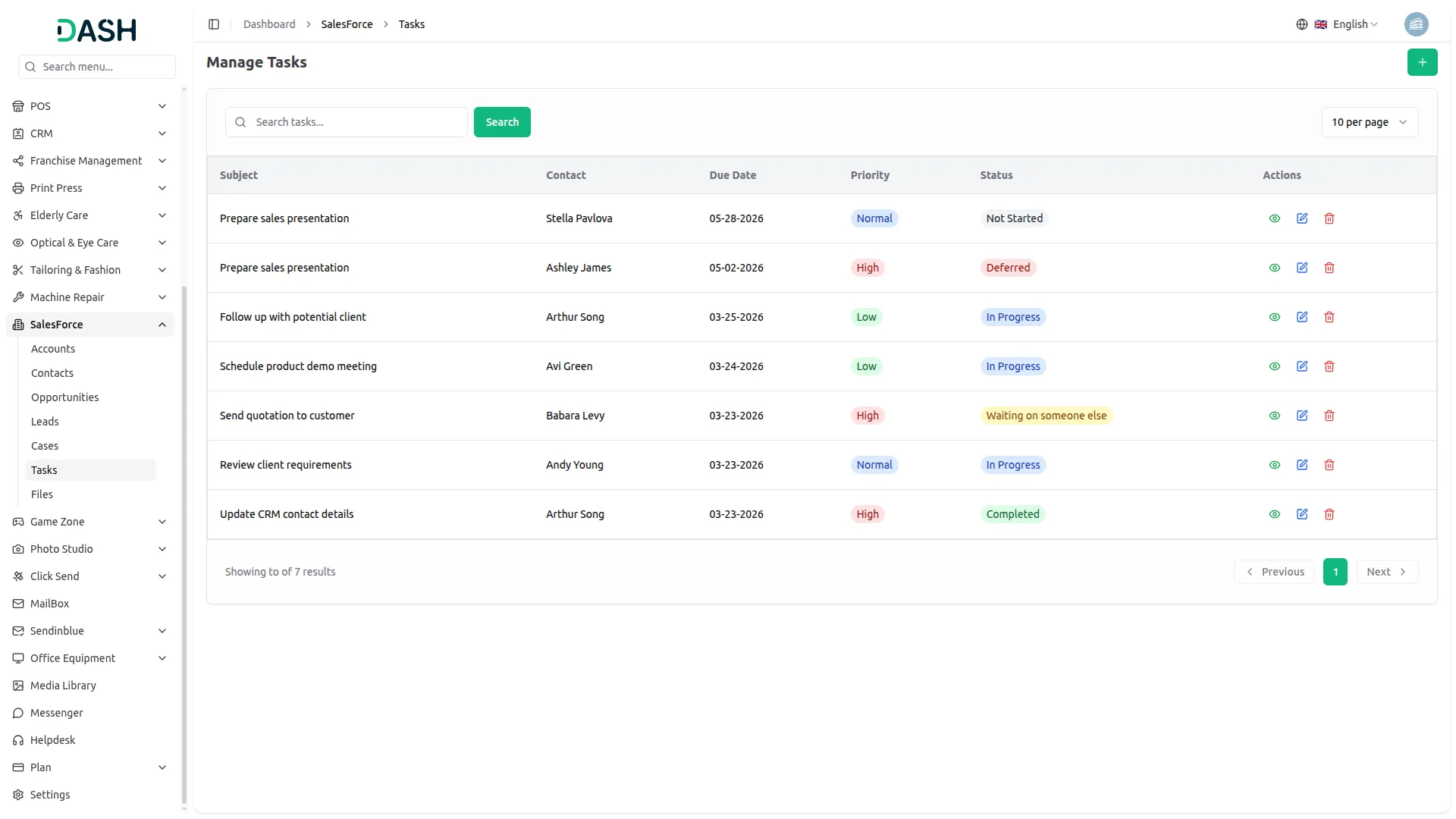View the Stella Pavlova task

pyautogui.click(x=1275, y=218)
